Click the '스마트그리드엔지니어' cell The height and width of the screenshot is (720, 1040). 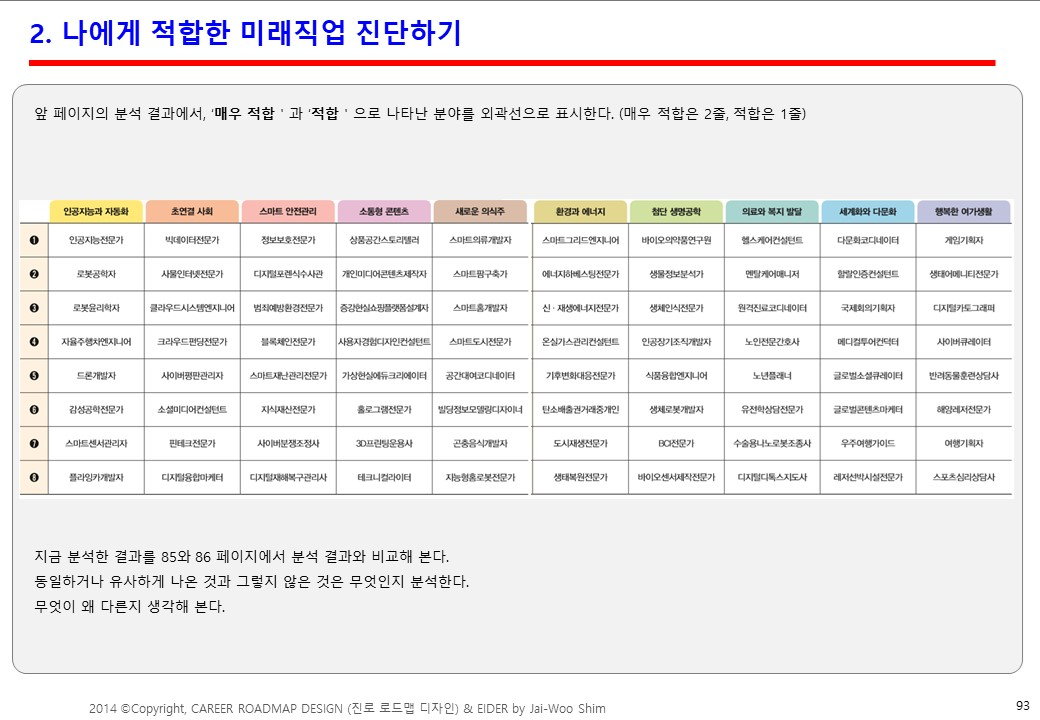coord(580,240)
